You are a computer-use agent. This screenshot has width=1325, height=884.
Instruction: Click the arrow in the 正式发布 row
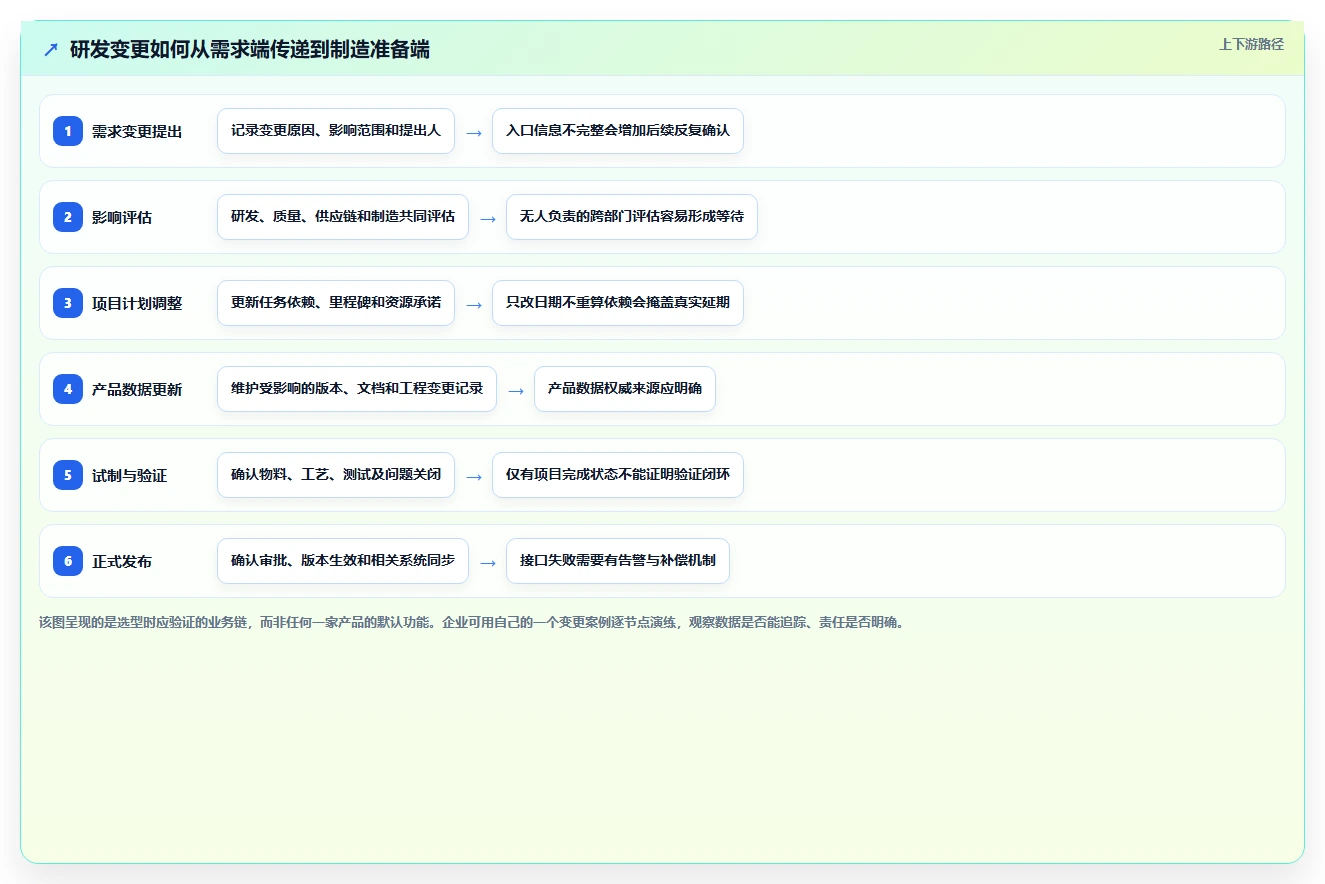488,562
